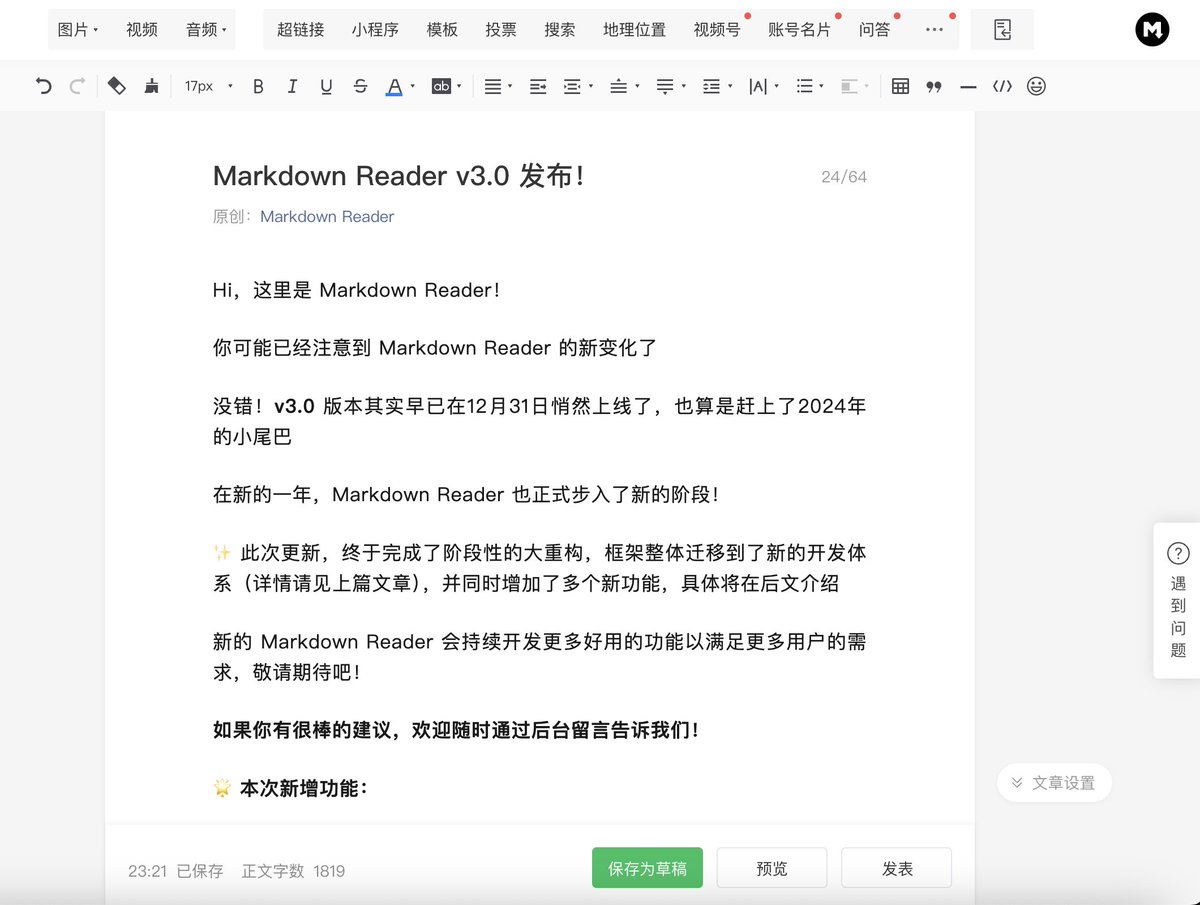This screenshot has width=1200, height=905.
Task: Apply strikethrough to text
Action: pyautogui.click(x=359, y=86)
